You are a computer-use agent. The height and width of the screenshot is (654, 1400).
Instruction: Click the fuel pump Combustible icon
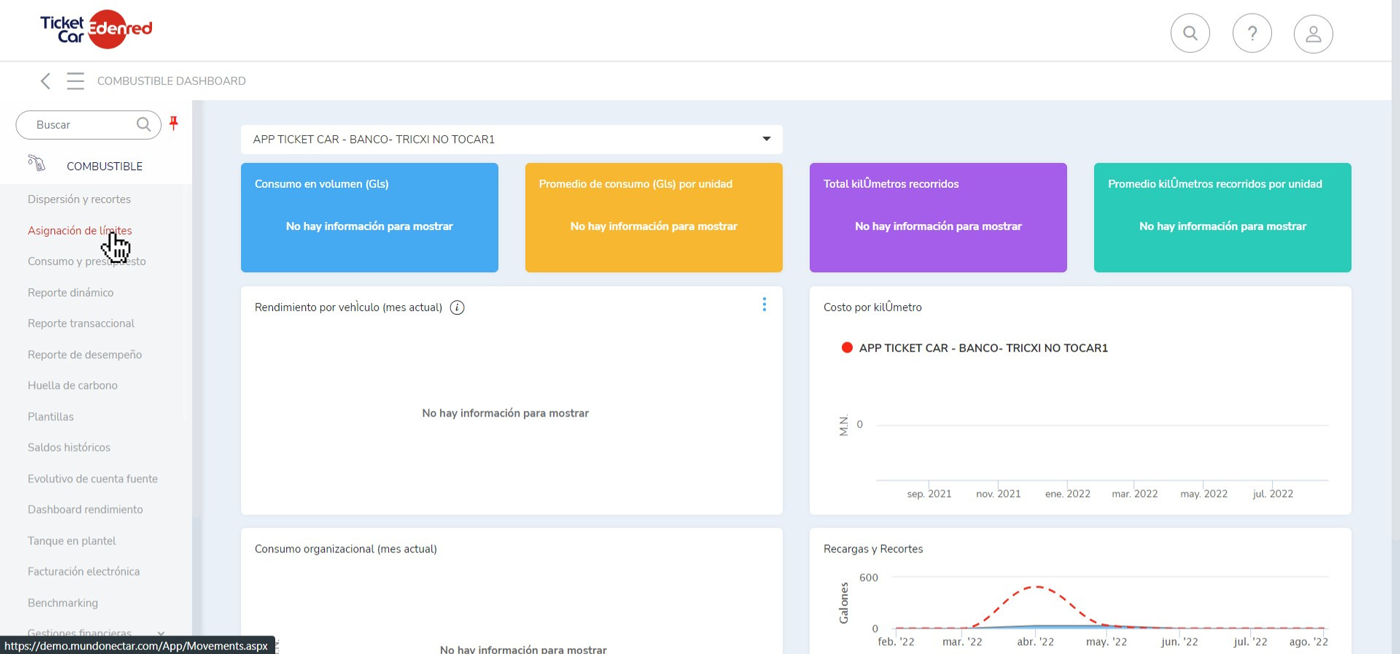point(37,163)
